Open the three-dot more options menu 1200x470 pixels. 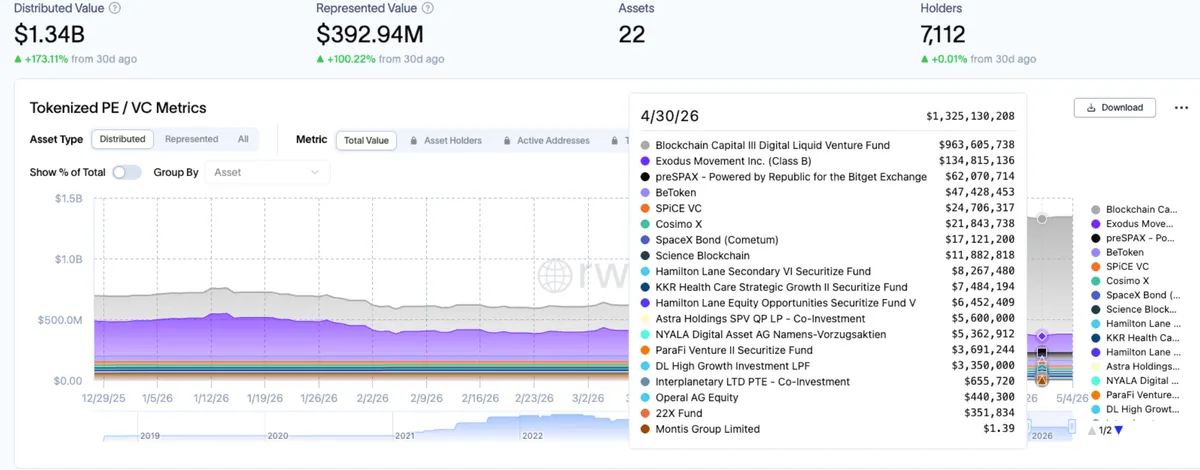coord(1181,107)
